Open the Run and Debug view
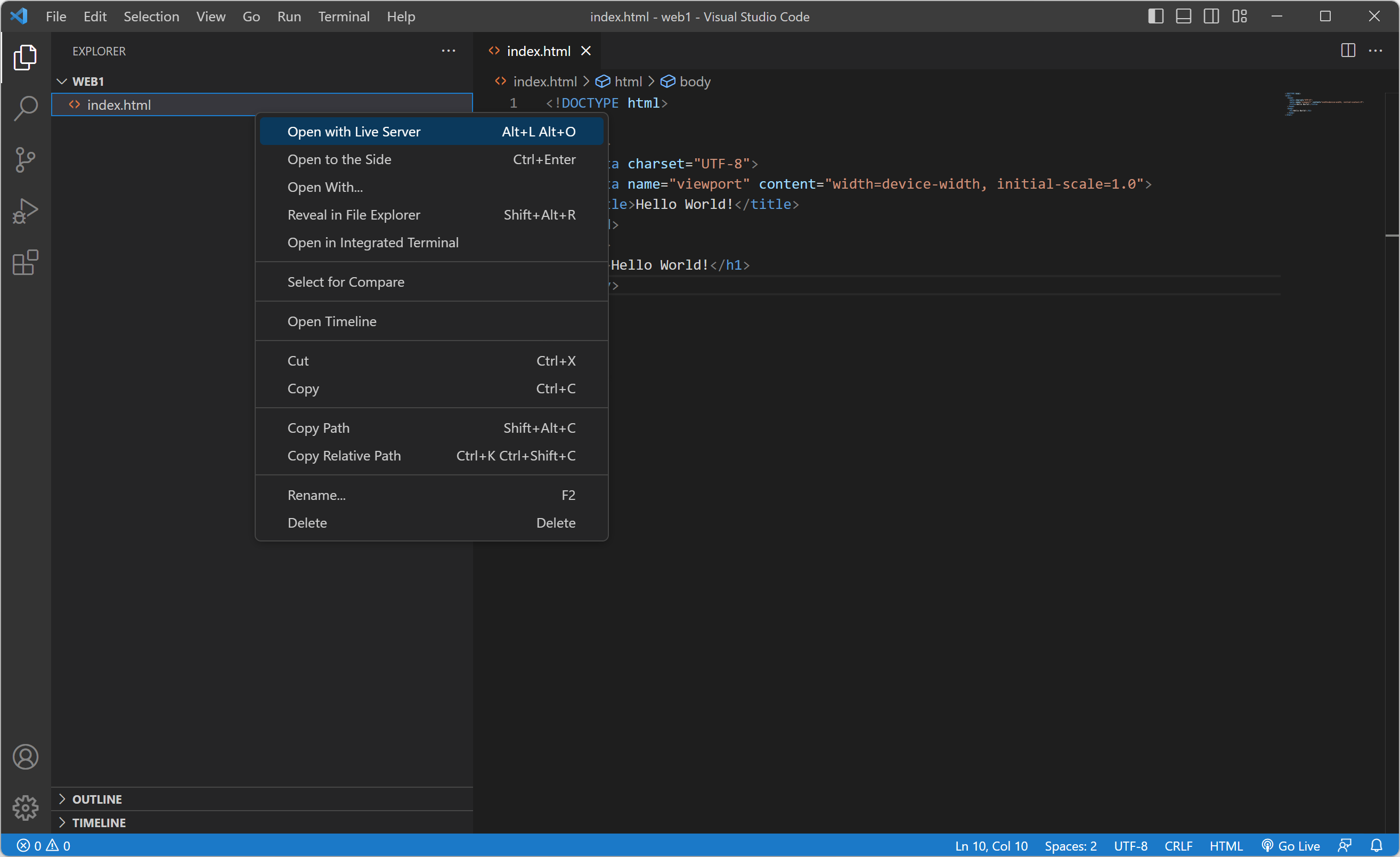1400x857 pixels. coord(25,212)
